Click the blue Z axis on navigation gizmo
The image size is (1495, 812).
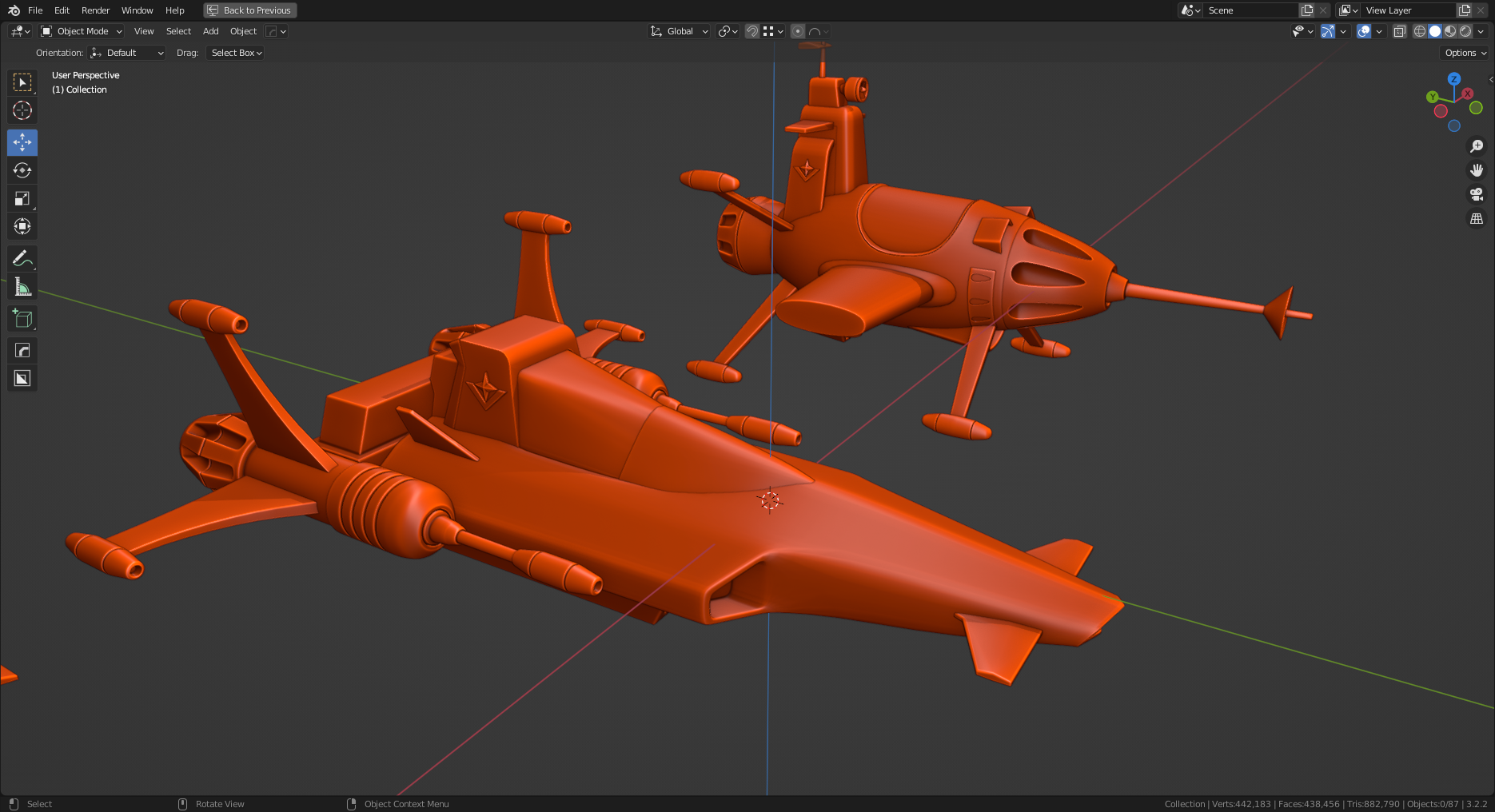(1454, 79)
